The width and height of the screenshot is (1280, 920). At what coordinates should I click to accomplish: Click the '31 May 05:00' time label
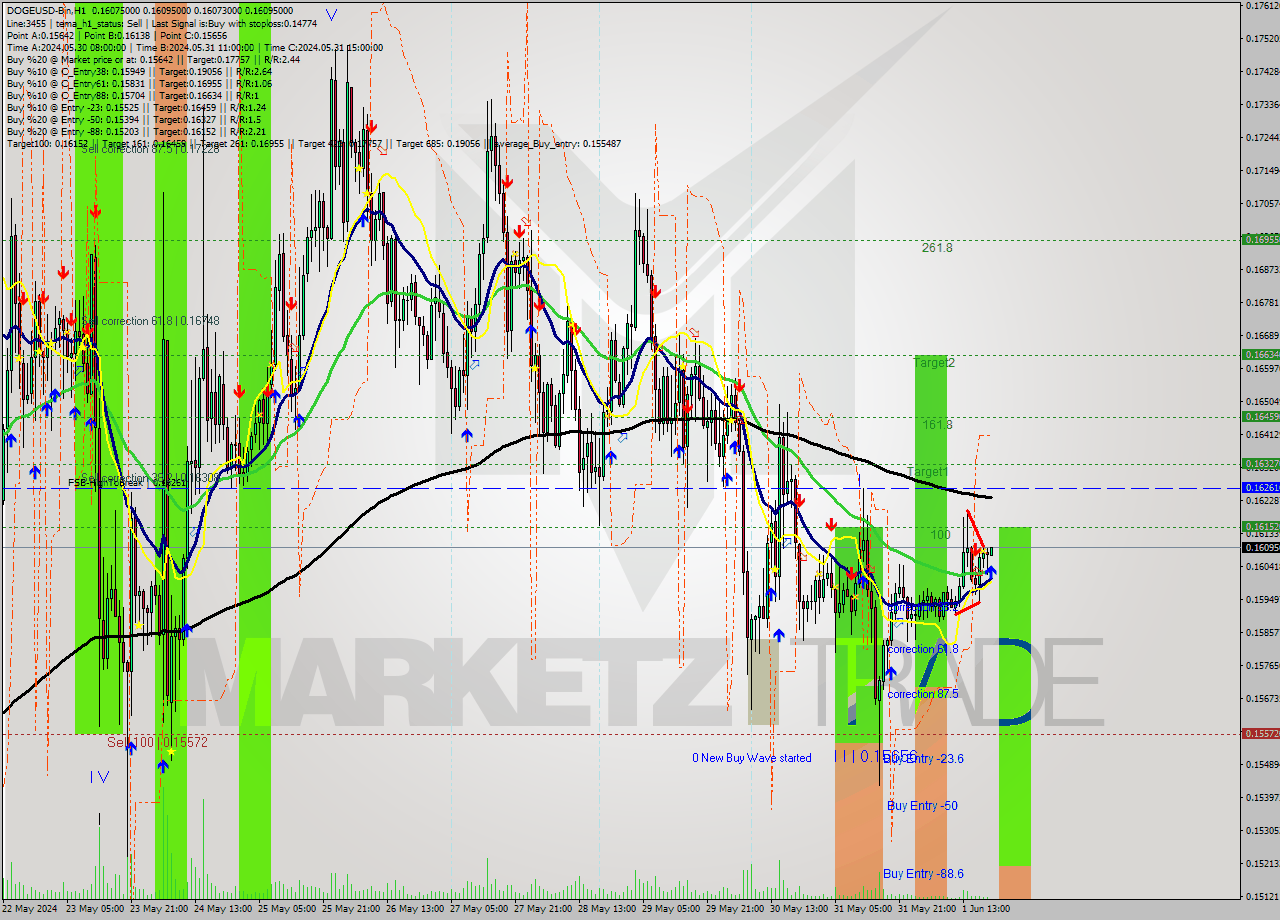point(863,909)
